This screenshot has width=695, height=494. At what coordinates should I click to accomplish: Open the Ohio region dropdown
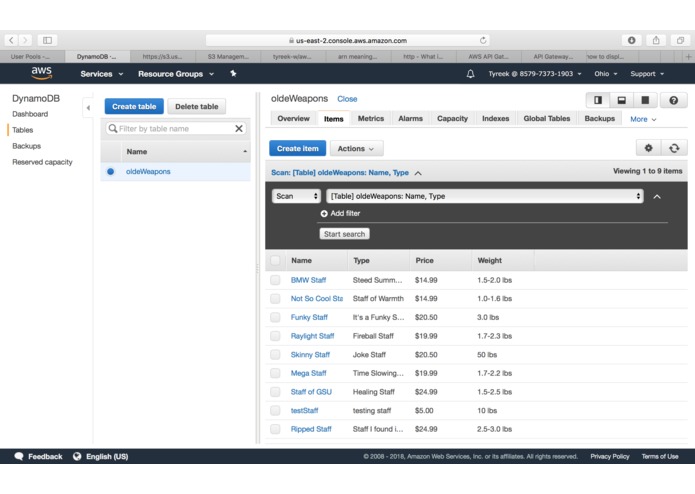605,74
